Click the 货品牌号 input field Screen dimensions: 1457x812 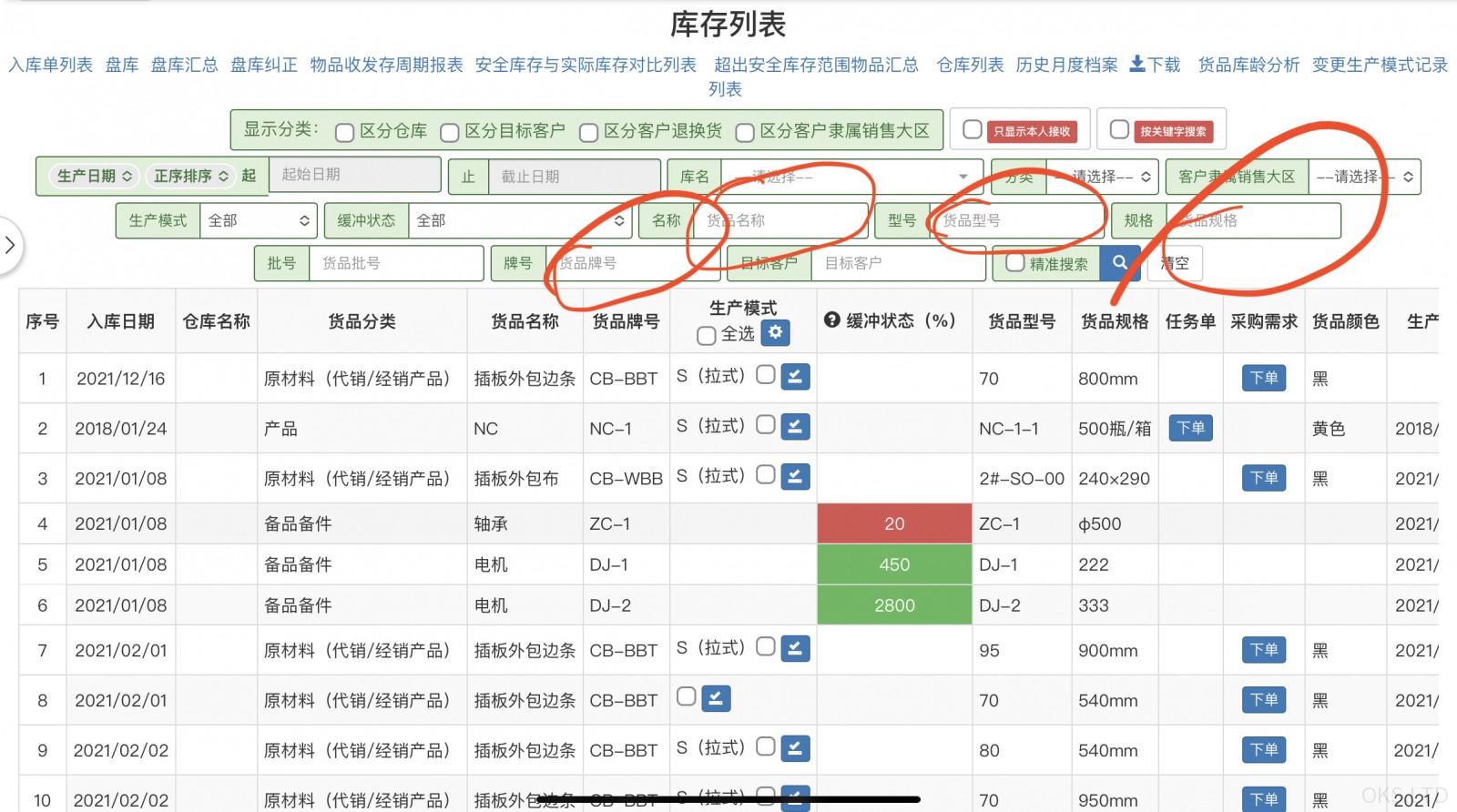[x=632, y=263]
